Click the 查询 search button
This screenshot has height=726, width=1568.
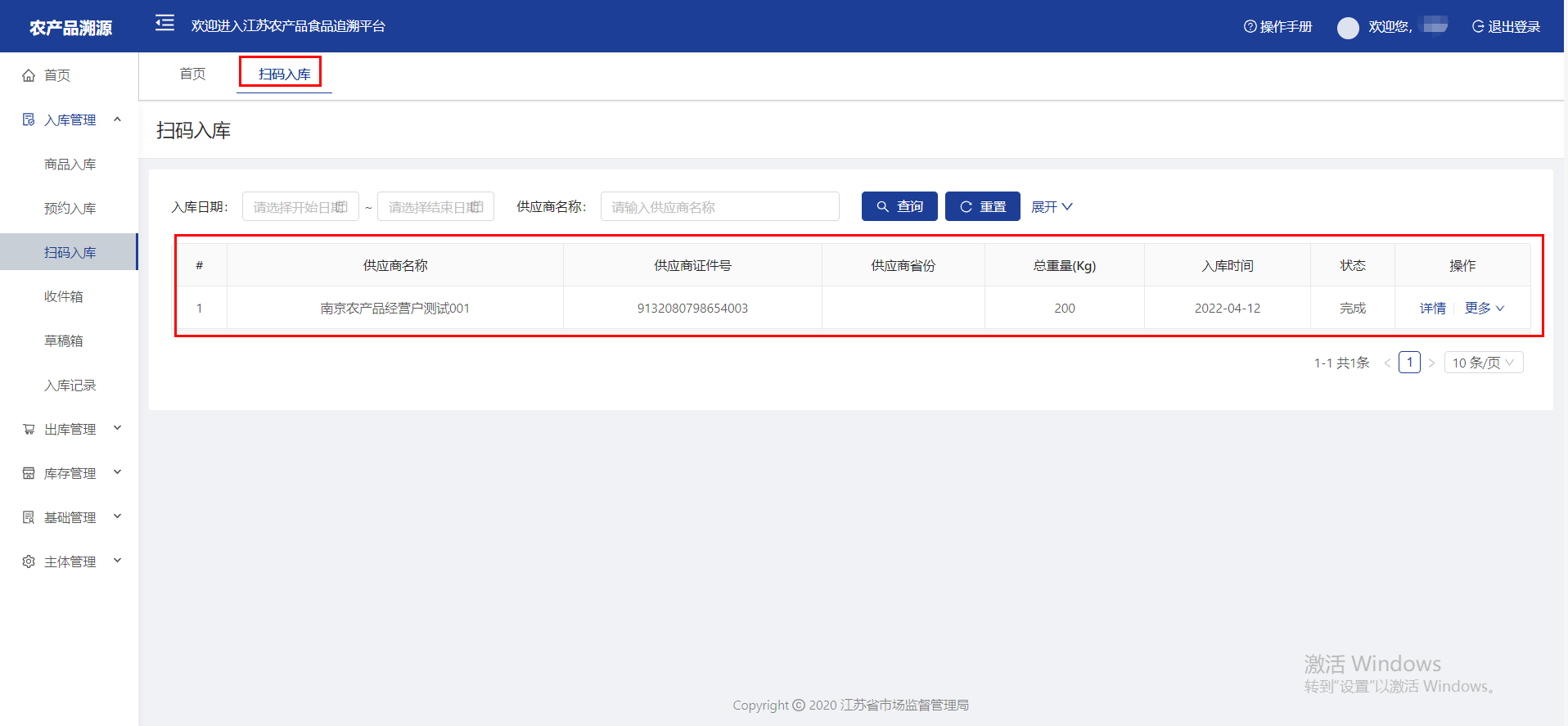point(899,207)
